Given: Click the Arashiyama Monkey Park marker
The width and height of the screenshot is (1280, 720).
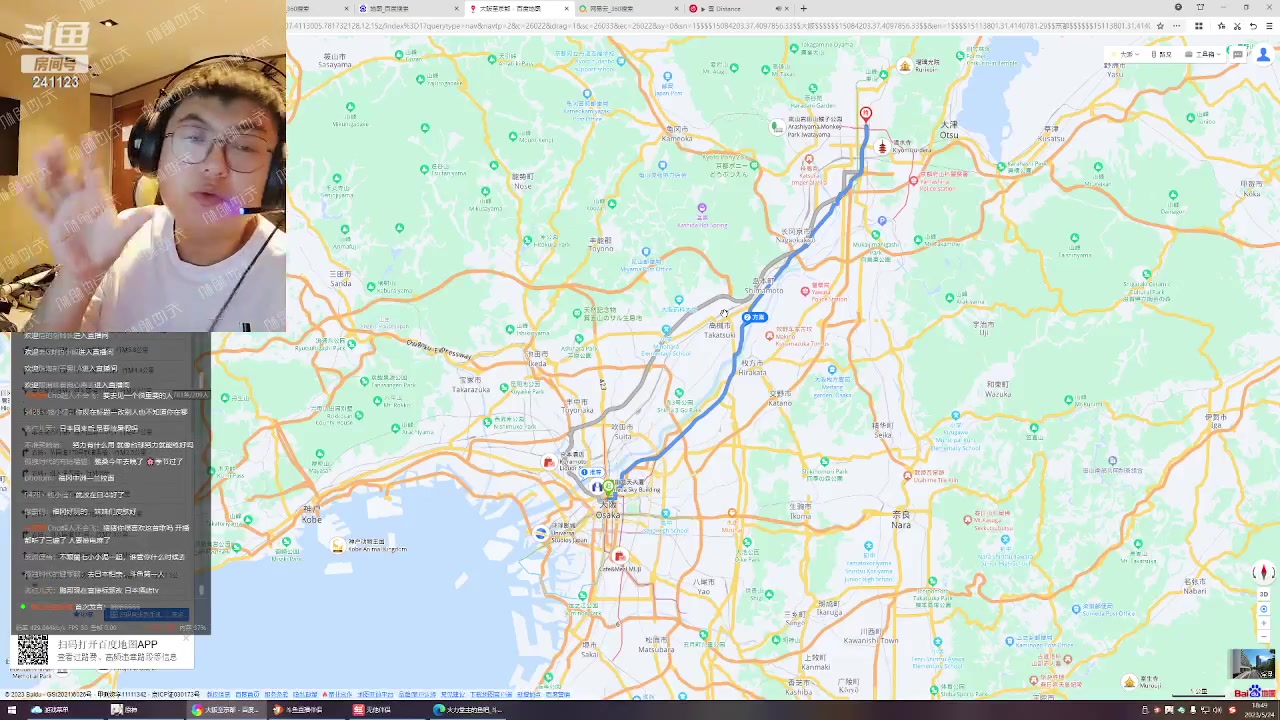Looking at the screenshot, I should tap(777, 126).
